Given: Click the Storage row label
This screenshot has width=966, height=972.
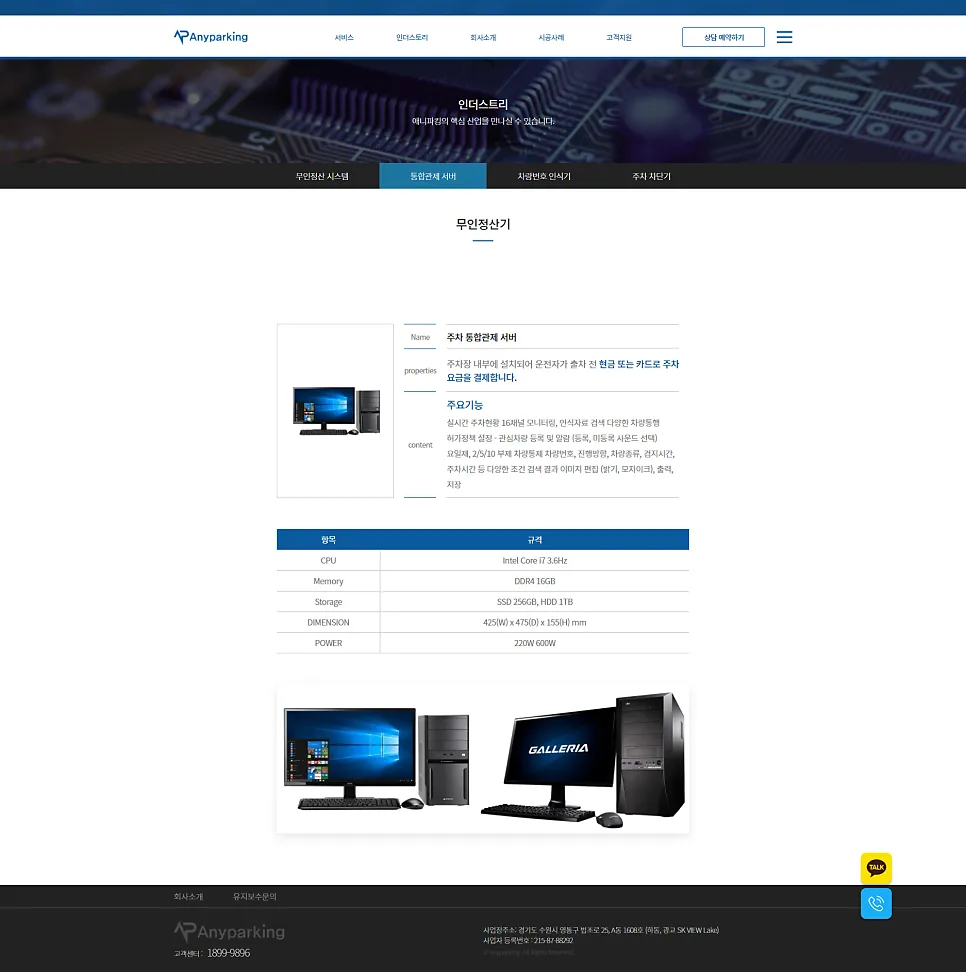Looking at the screenshot, I should coord(329,602).
